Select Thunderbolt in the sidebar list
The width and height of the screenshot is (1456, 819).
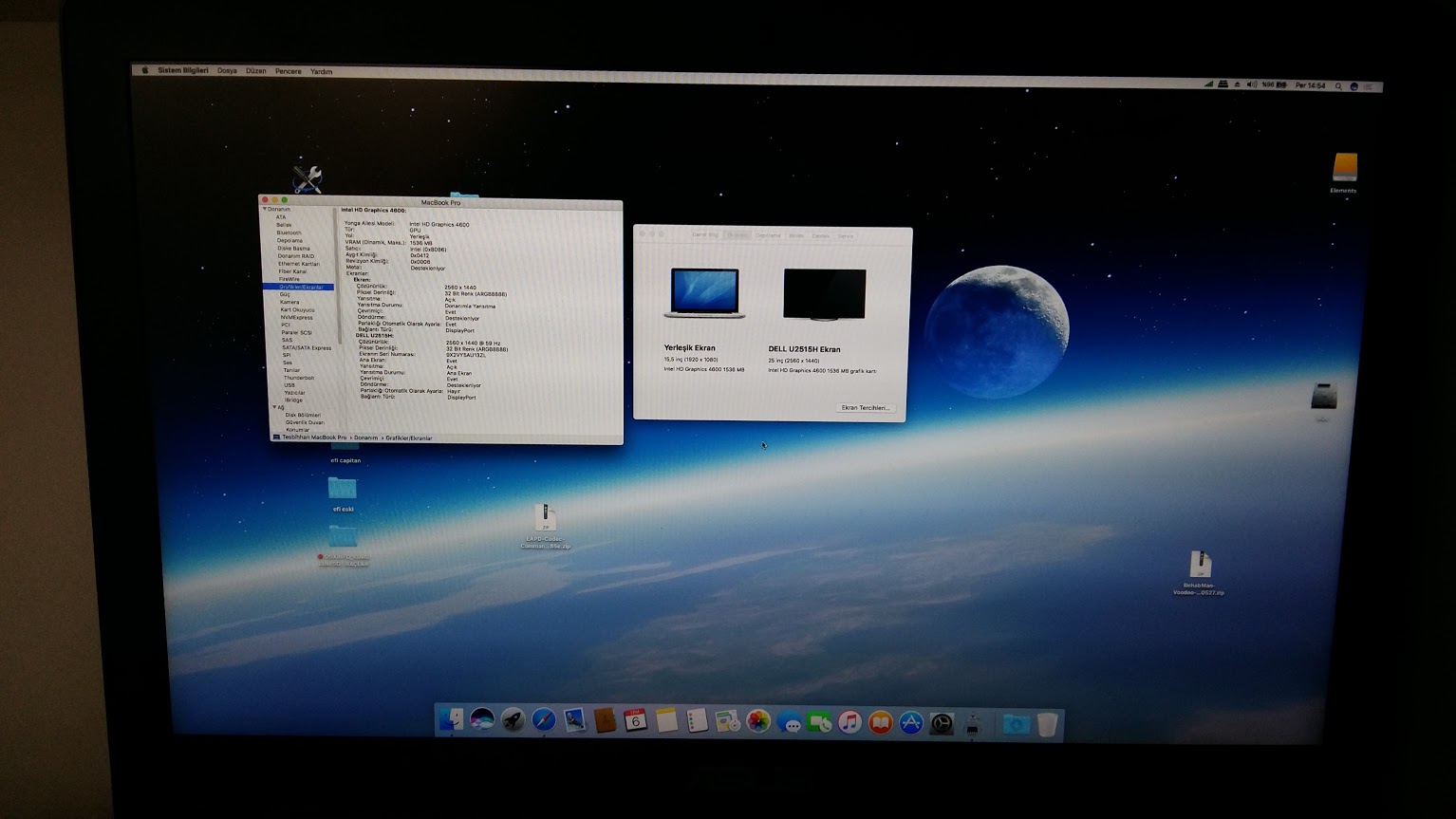[x=298, y=378]
